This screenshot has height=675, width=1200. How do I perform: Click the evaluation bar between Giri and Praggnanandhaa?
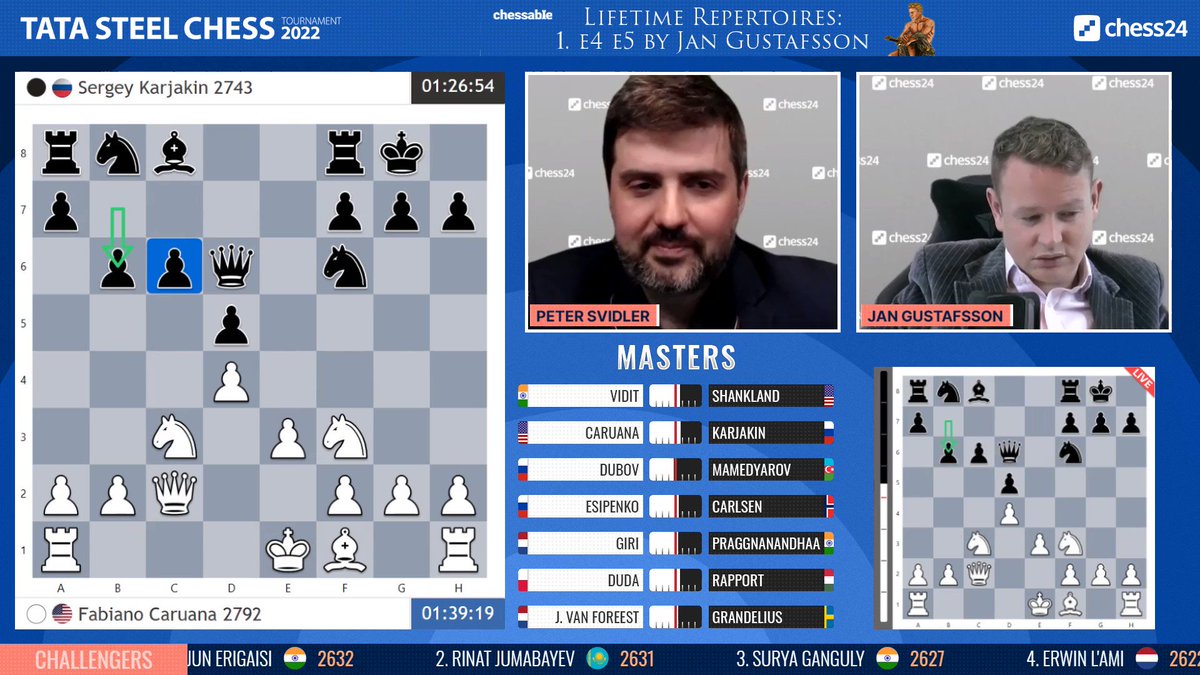pos(675,544)
